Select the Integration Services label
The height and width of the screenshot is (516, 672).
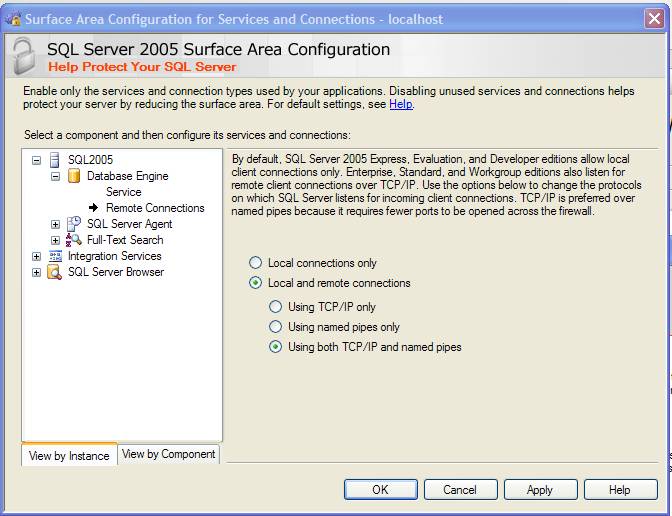[x=114, y=256]
